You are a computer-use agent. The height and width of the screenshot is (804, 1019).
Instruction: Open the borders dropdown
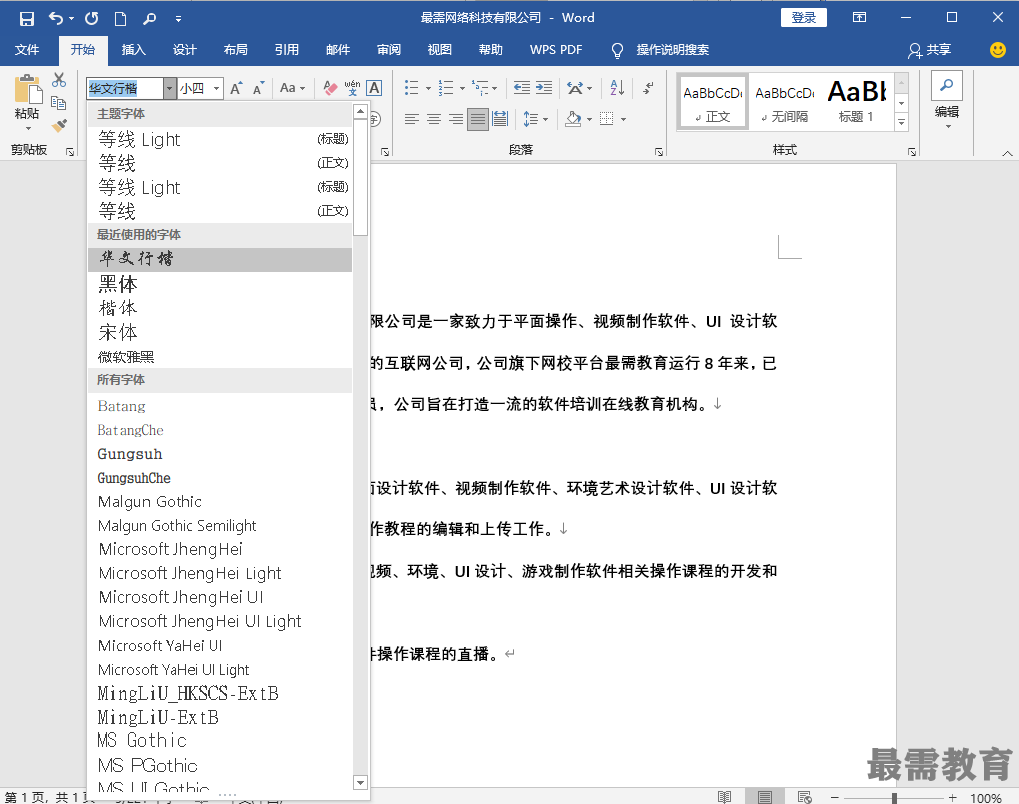pos(623,119)
